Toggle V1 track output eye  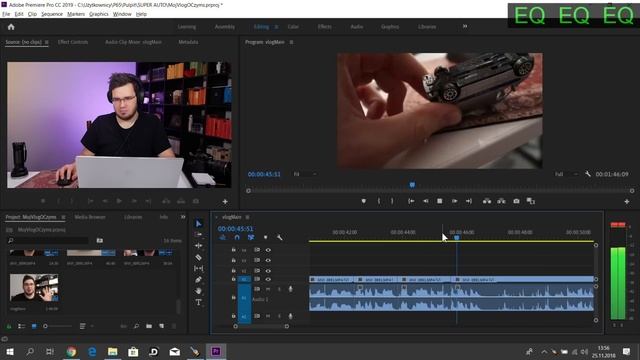(268, 280)
